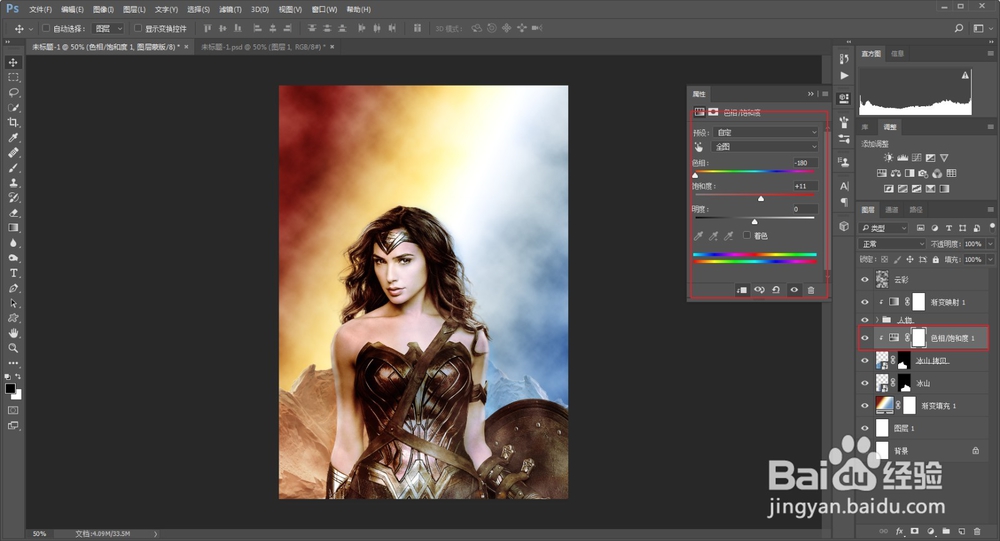Open the 滤镜(T) menu
The width and height of the screenshot is (1000, 541).
click(230, 10)
